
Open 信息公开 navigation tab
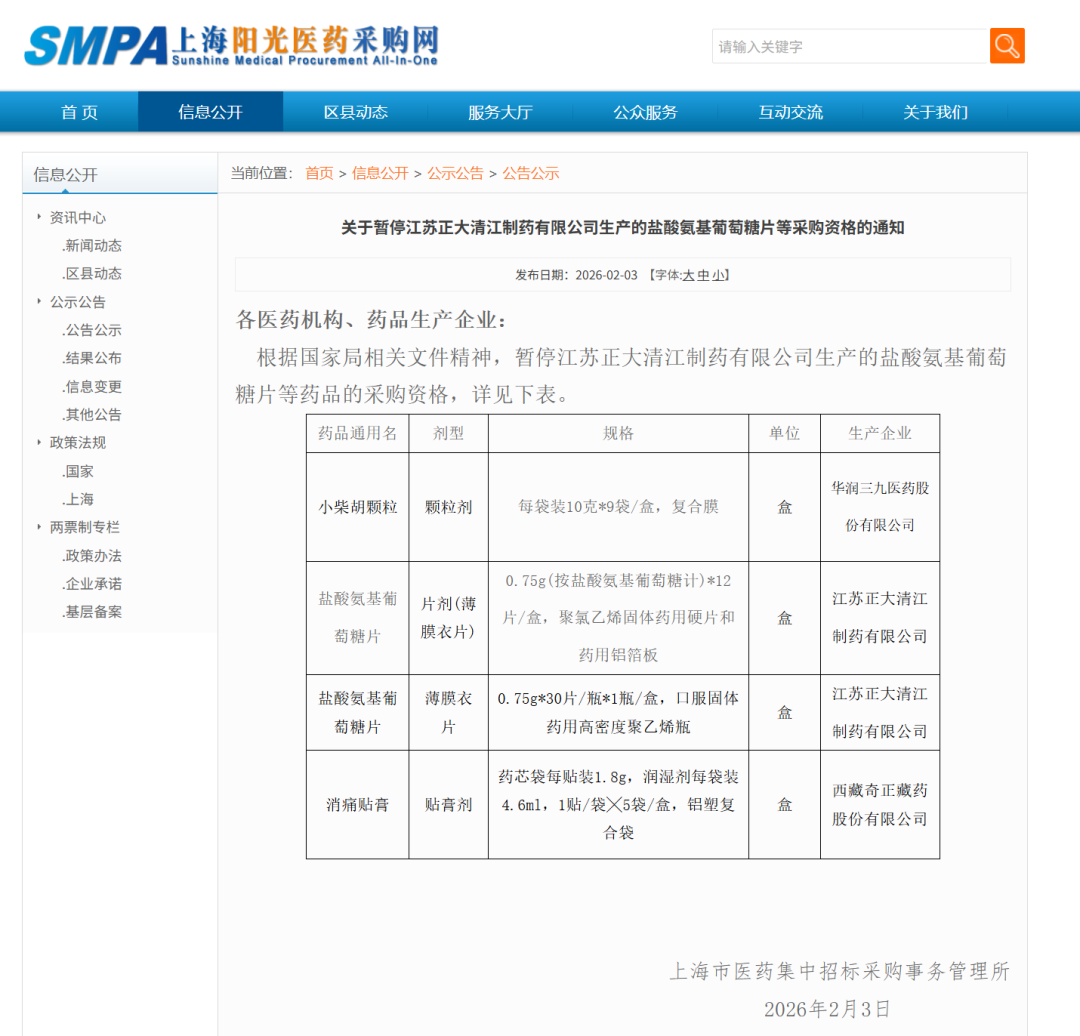pyautogui.click(x=210, y=112)
